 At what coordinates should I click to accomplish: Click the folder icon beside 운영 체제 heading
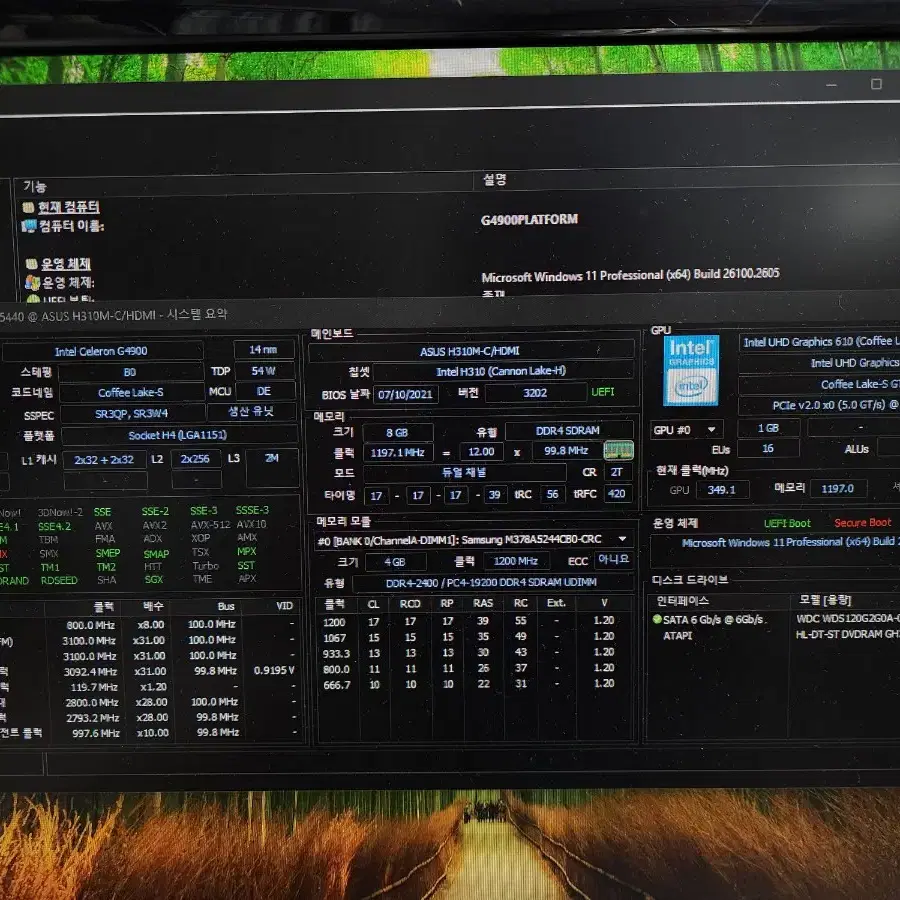(x=32, y=264)
